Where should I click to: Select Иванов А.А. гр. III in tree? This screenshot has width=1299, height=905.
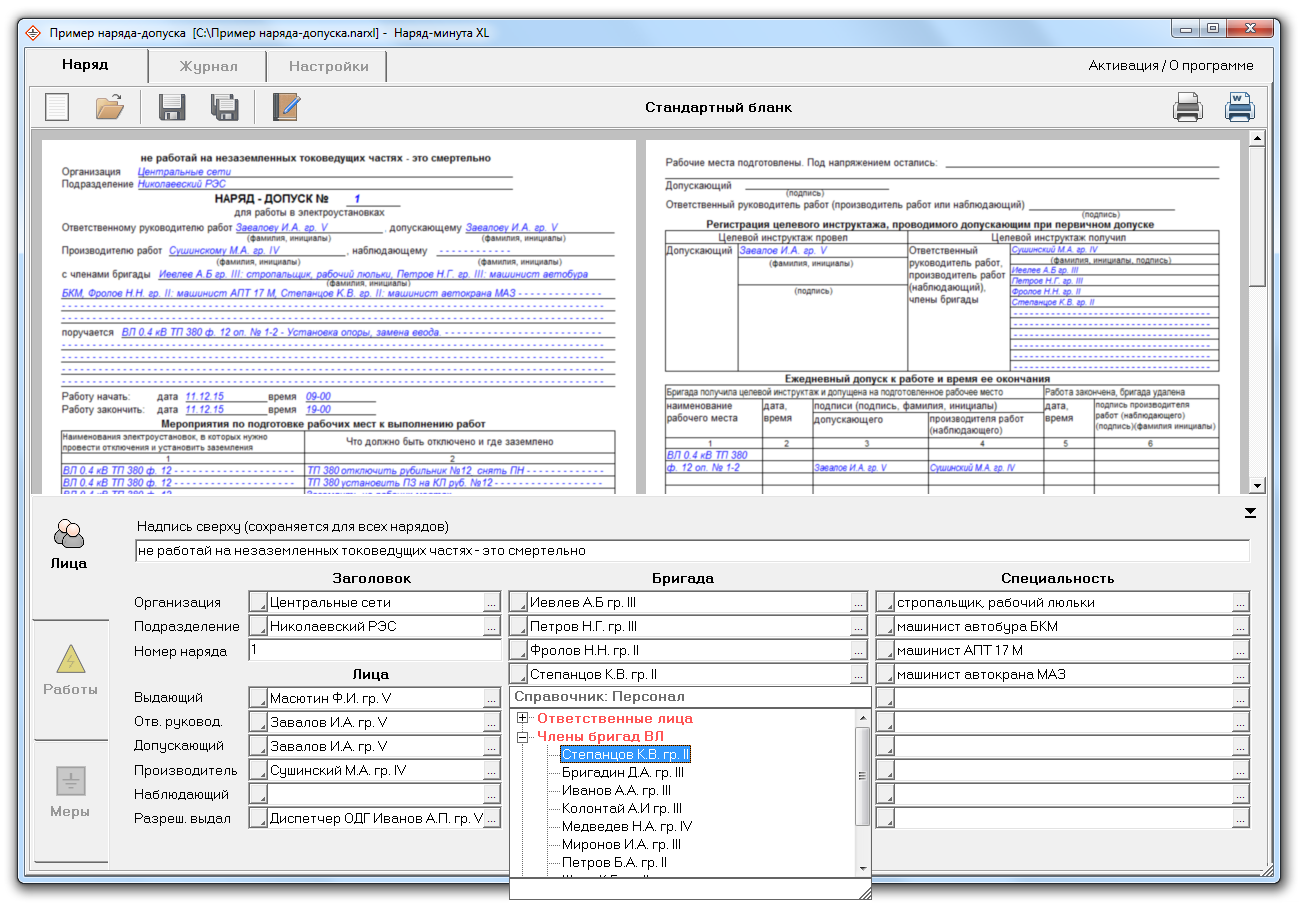616,790
